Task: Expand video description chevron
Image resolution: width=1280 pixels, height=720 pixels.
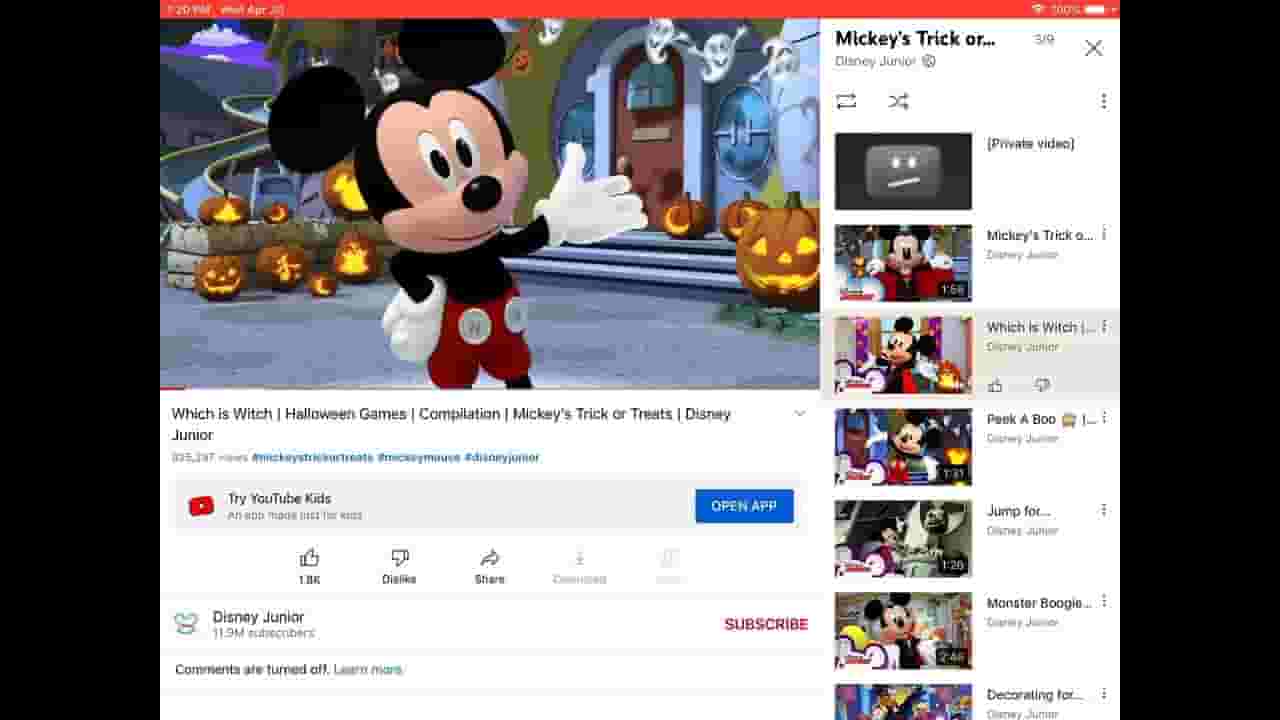Action: (x=799, y=414)
